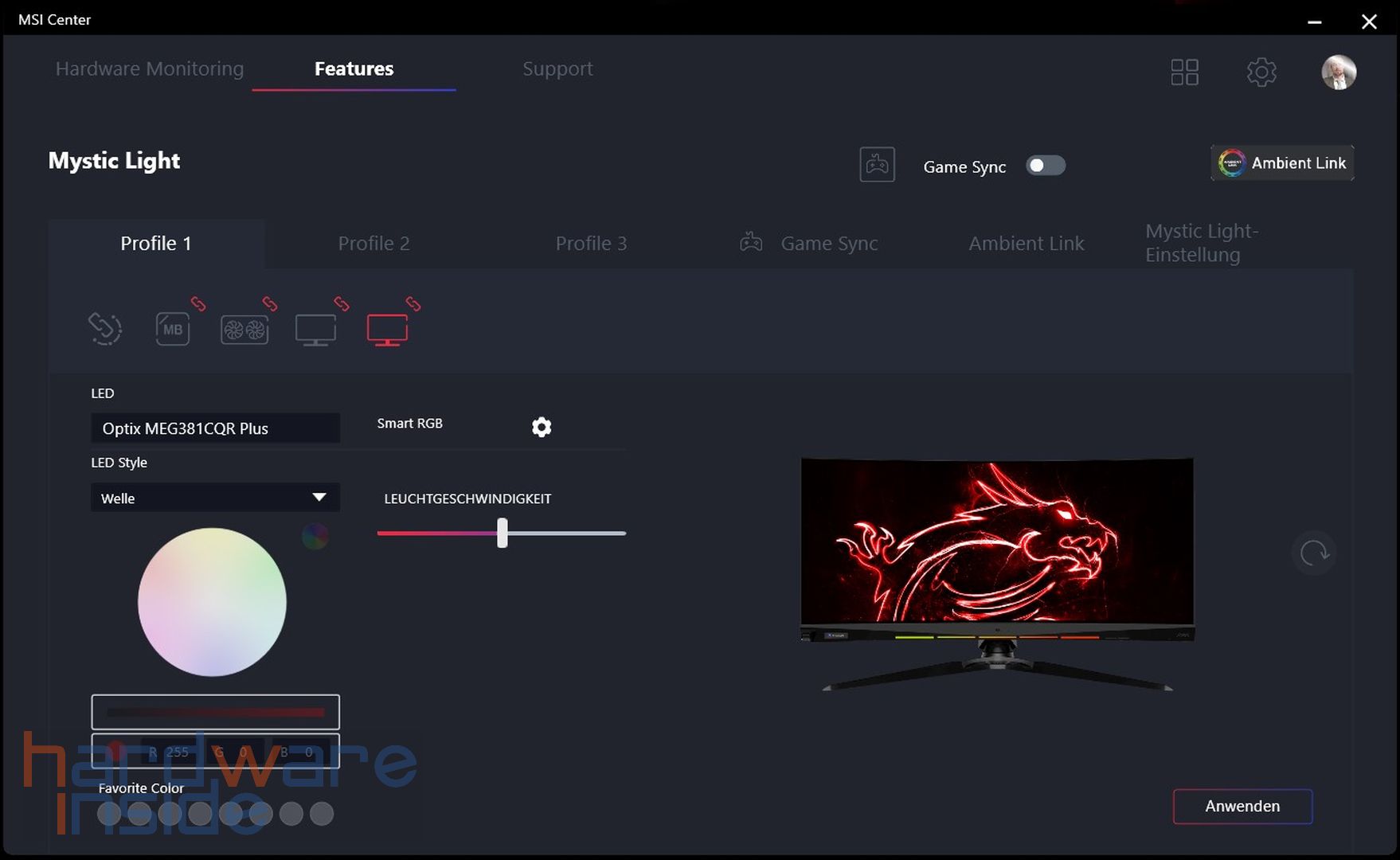This screenshot has height=860, width=1400.
Task: Open the Smart RGB settings gear
Action: tap(542, 427)
